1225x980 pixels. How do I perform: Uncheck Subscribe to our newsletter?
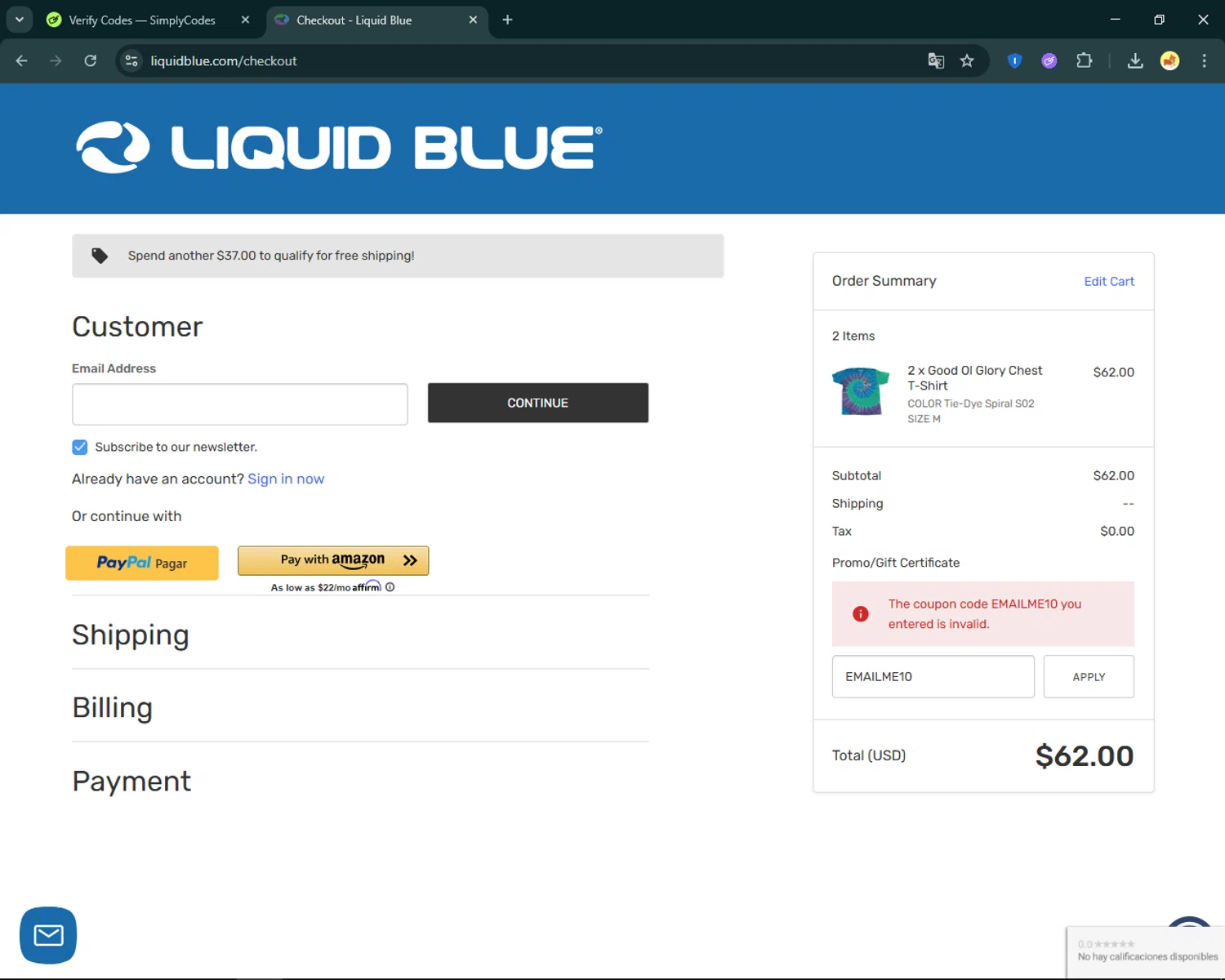click(x=80, y=447)
